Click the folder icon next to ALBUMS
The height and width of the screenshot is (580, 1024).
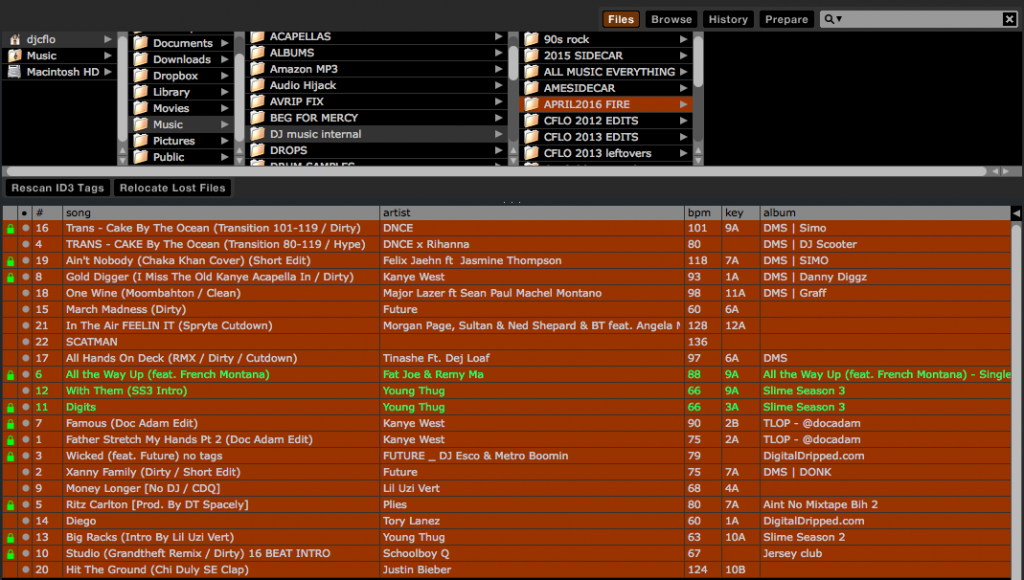coord(257,52)
